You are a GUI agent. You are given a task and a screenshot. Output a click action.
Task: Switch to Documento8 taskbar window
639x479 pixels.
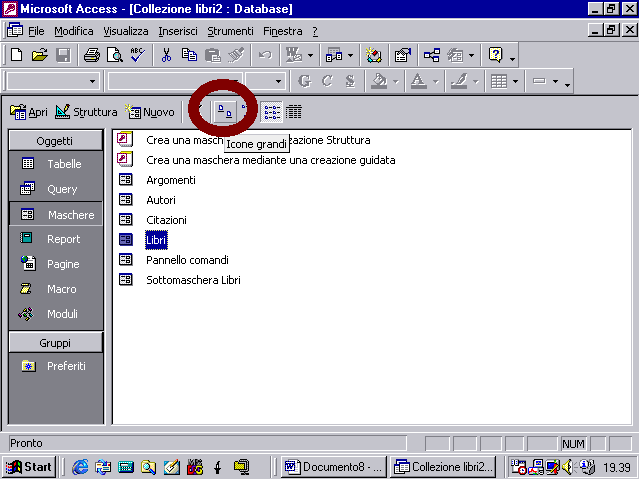pos(333,466)
